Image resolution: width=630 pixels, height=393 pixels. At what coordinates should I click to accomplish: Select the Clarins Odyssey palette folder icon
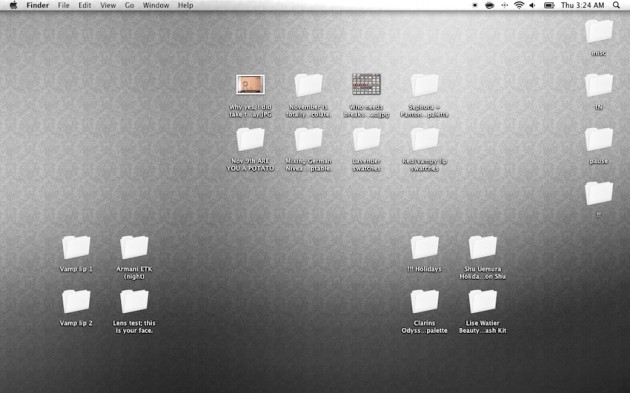coord(424,301)
